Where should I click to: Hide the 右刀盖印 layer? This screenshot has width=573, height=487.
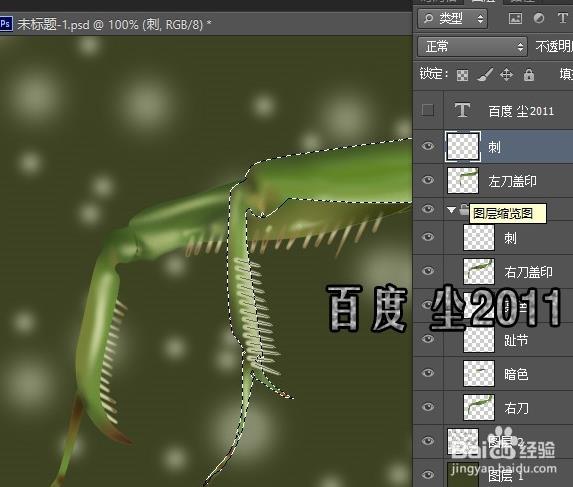point(428,271)
